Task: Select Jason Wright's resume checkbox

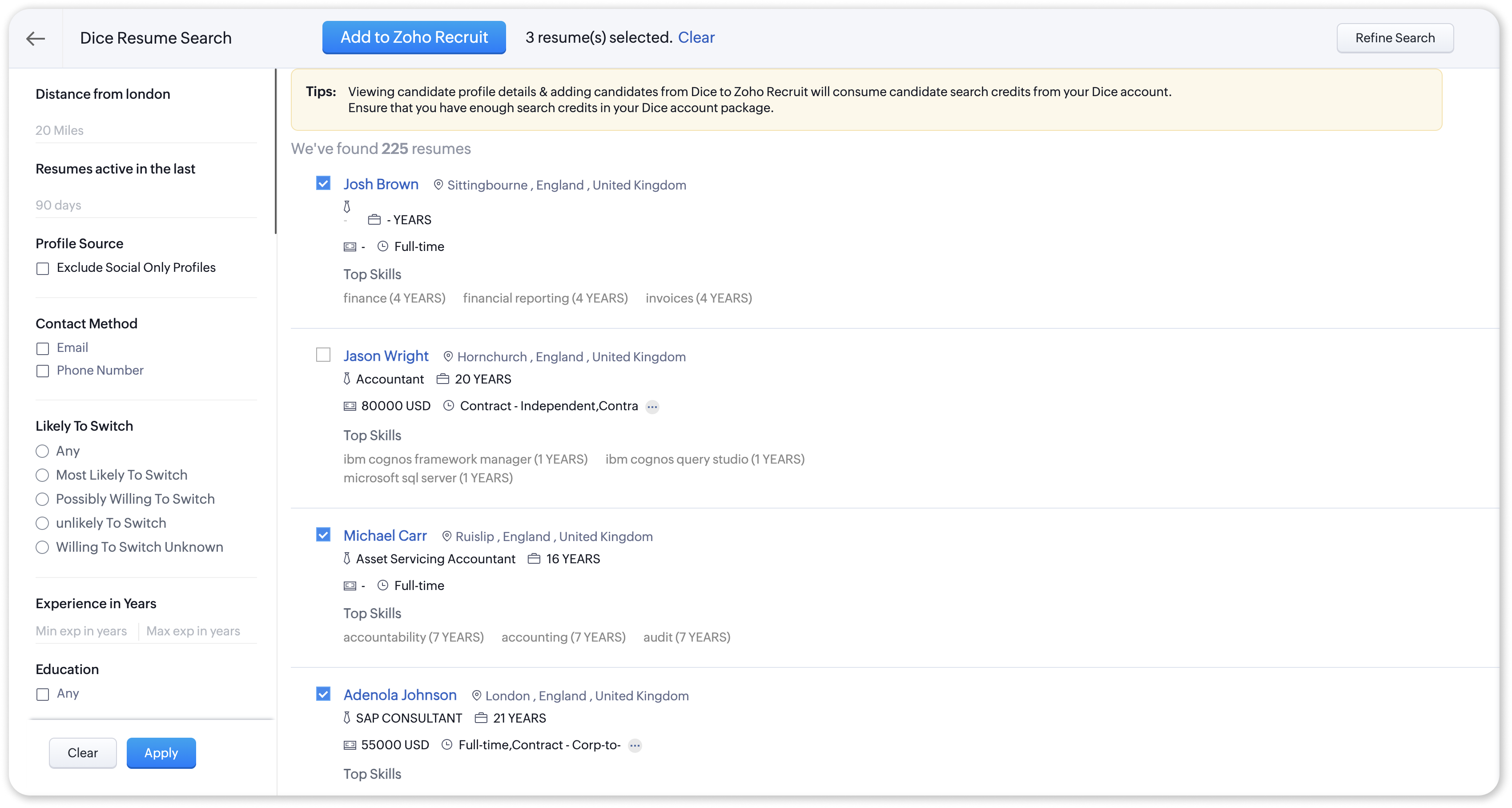Action: [323, 355]
